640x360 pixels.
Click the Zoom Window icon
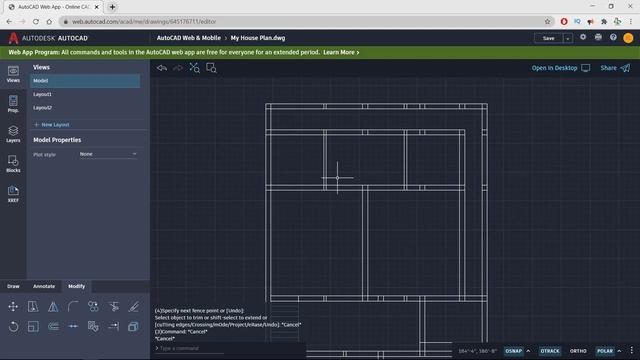(x=211, y=68)
